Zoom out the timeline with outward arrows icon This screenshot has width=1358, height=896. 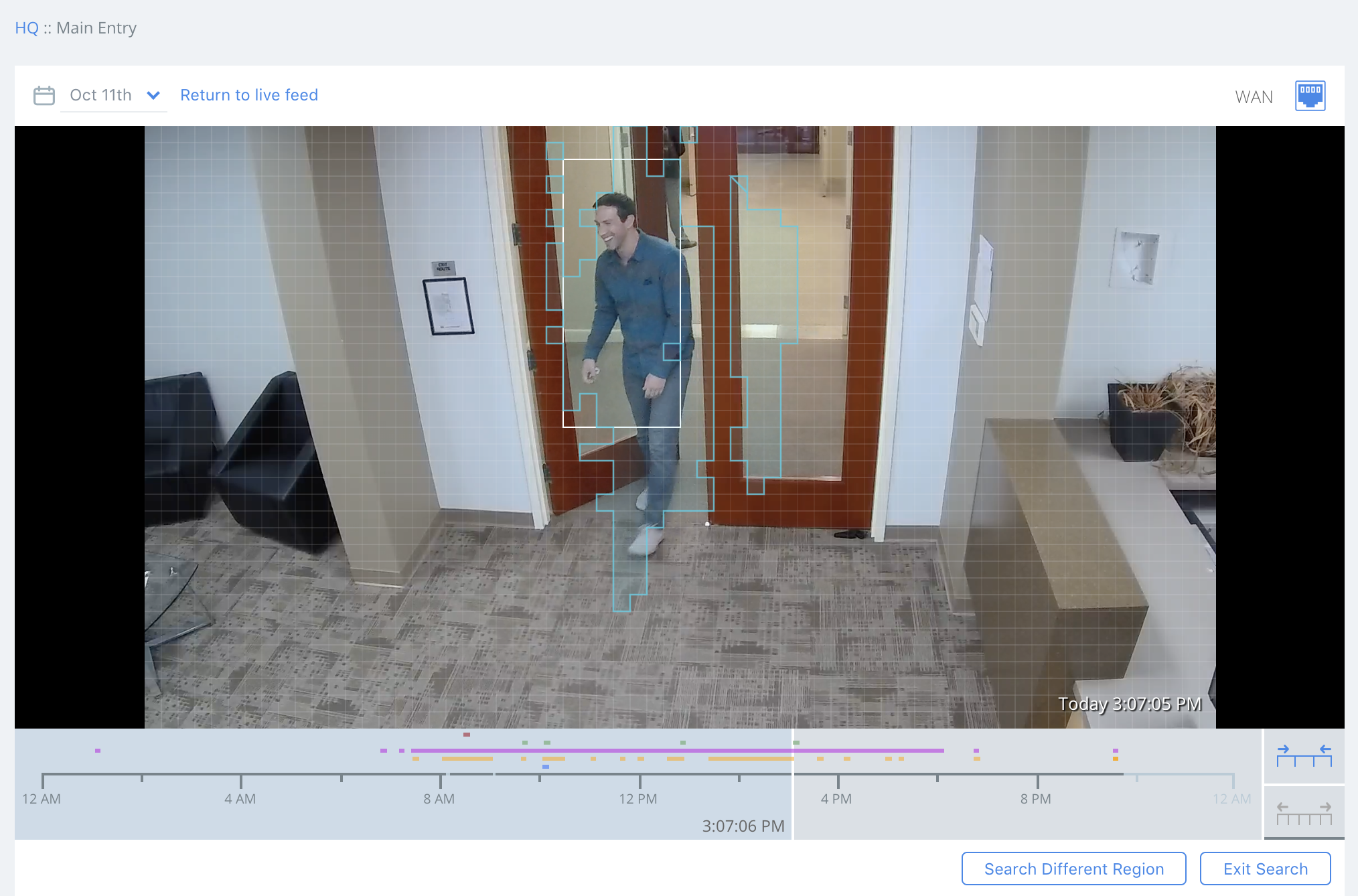[1304, 813]
